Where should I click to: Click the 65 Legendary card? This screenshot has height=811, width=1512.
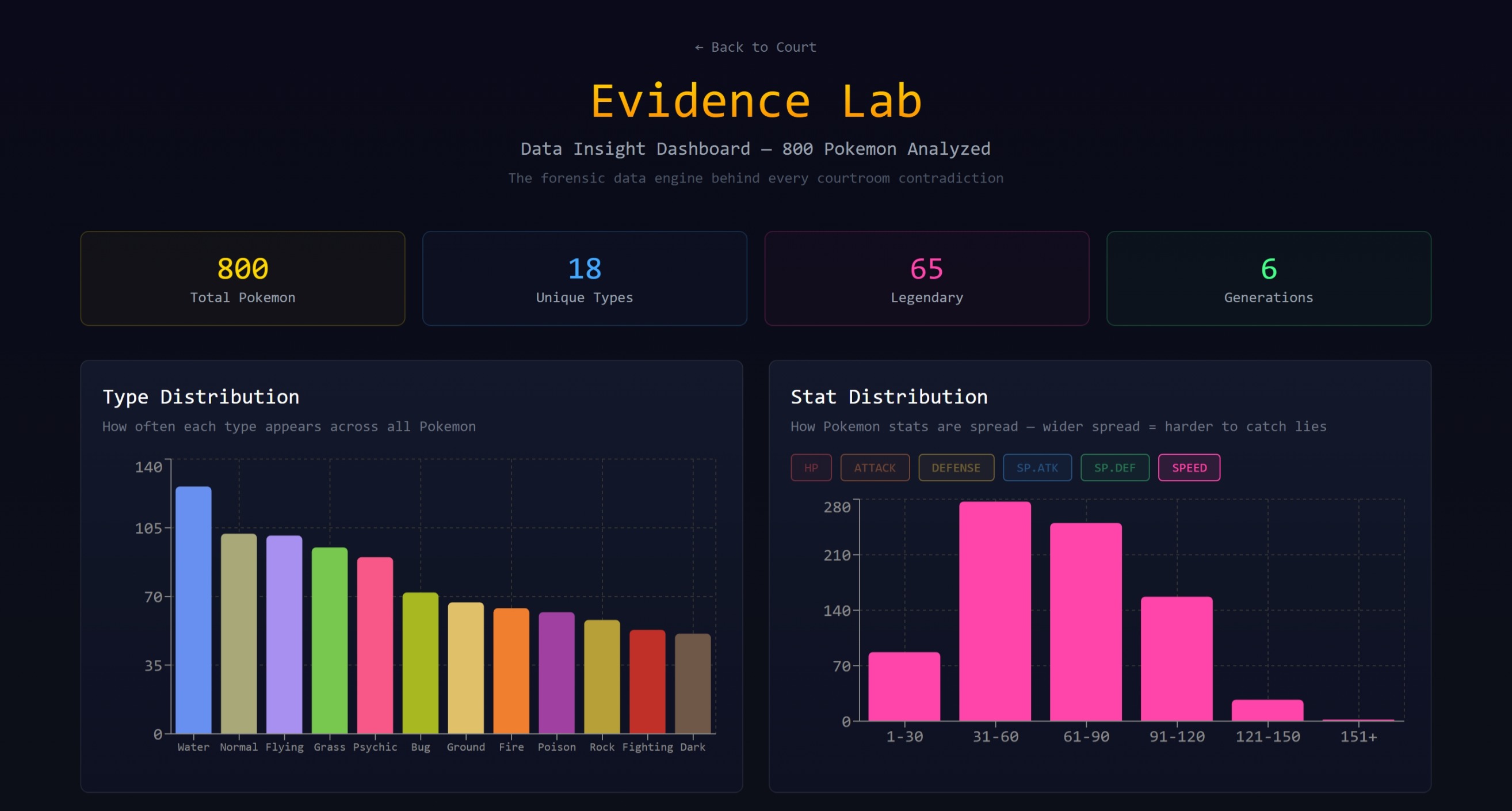click(926, 279)
